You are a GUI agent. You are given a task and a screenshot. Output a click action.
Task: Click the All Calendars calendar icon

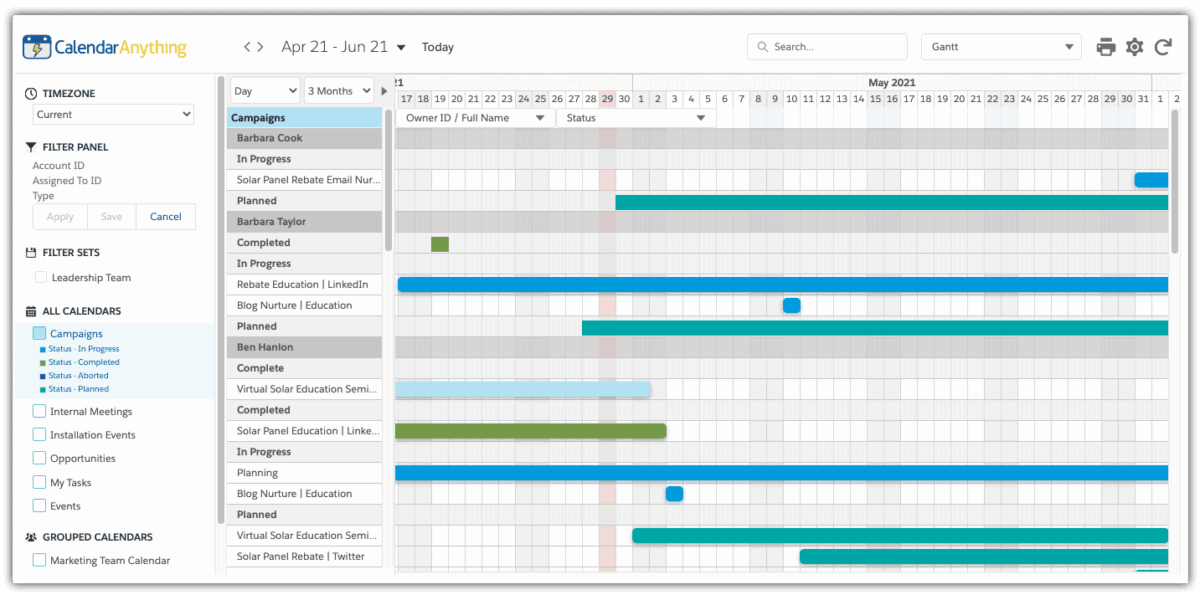pyautogui.click(x=30, y=311)
